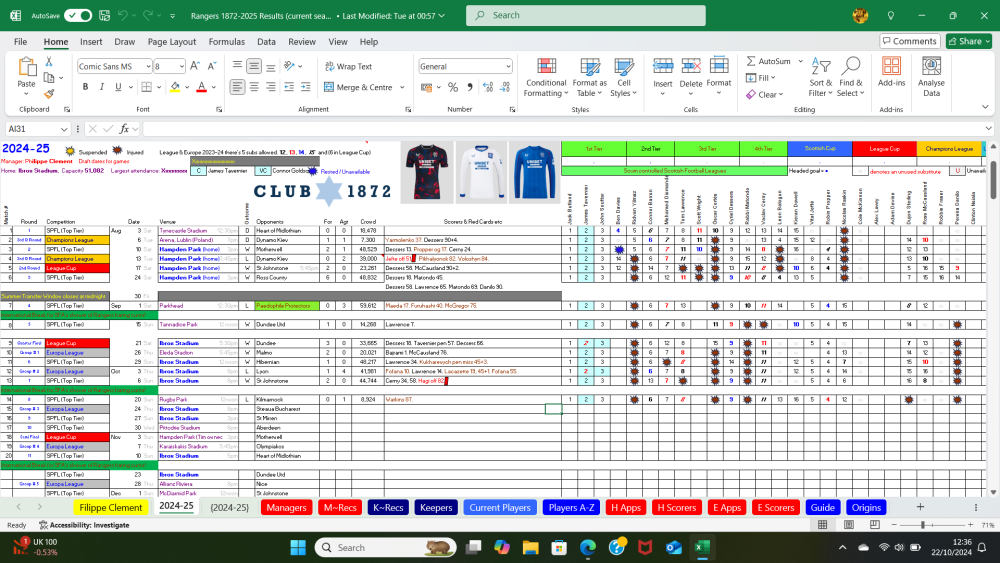Open the Clear eraser menu
1000x563 pixels.
(x=764, y=94)
